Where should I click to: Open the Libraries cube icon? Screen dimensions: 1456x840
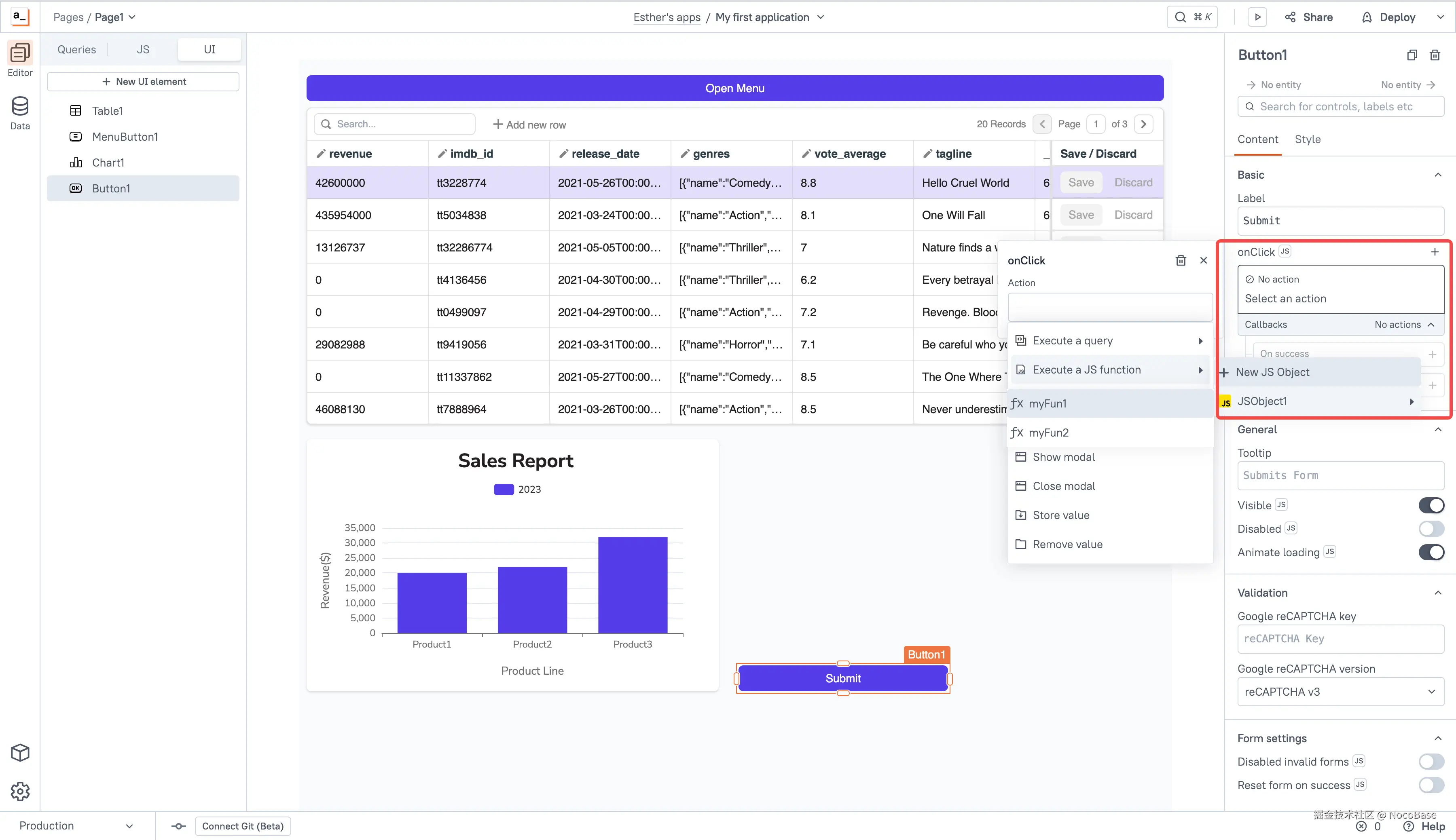click(x=20, y=752)
